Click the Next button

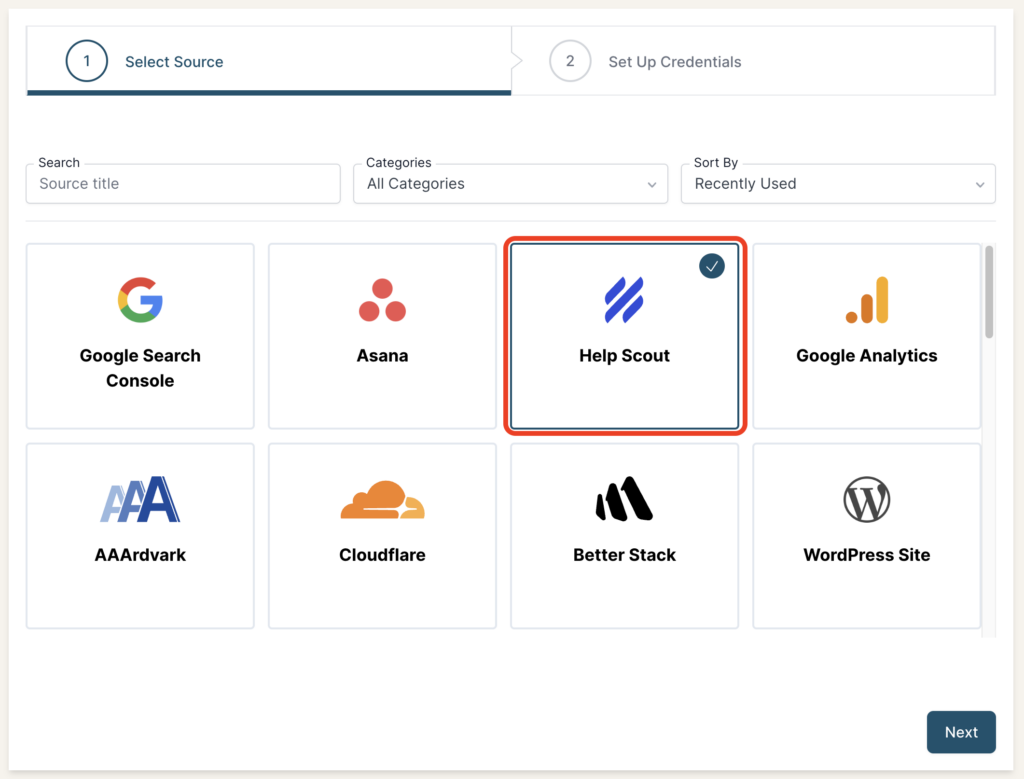tap(961, 732)
